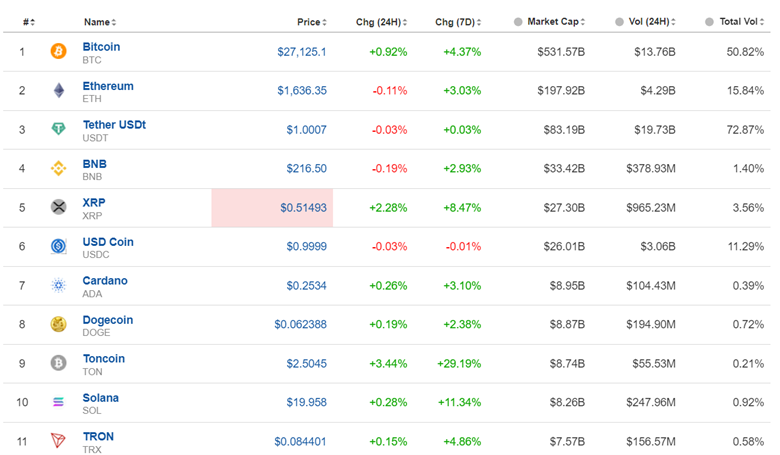Viewport: 780px width, 455px height.
Task: Click Bitcoin price $27,125.1
Action: [302, 52]
